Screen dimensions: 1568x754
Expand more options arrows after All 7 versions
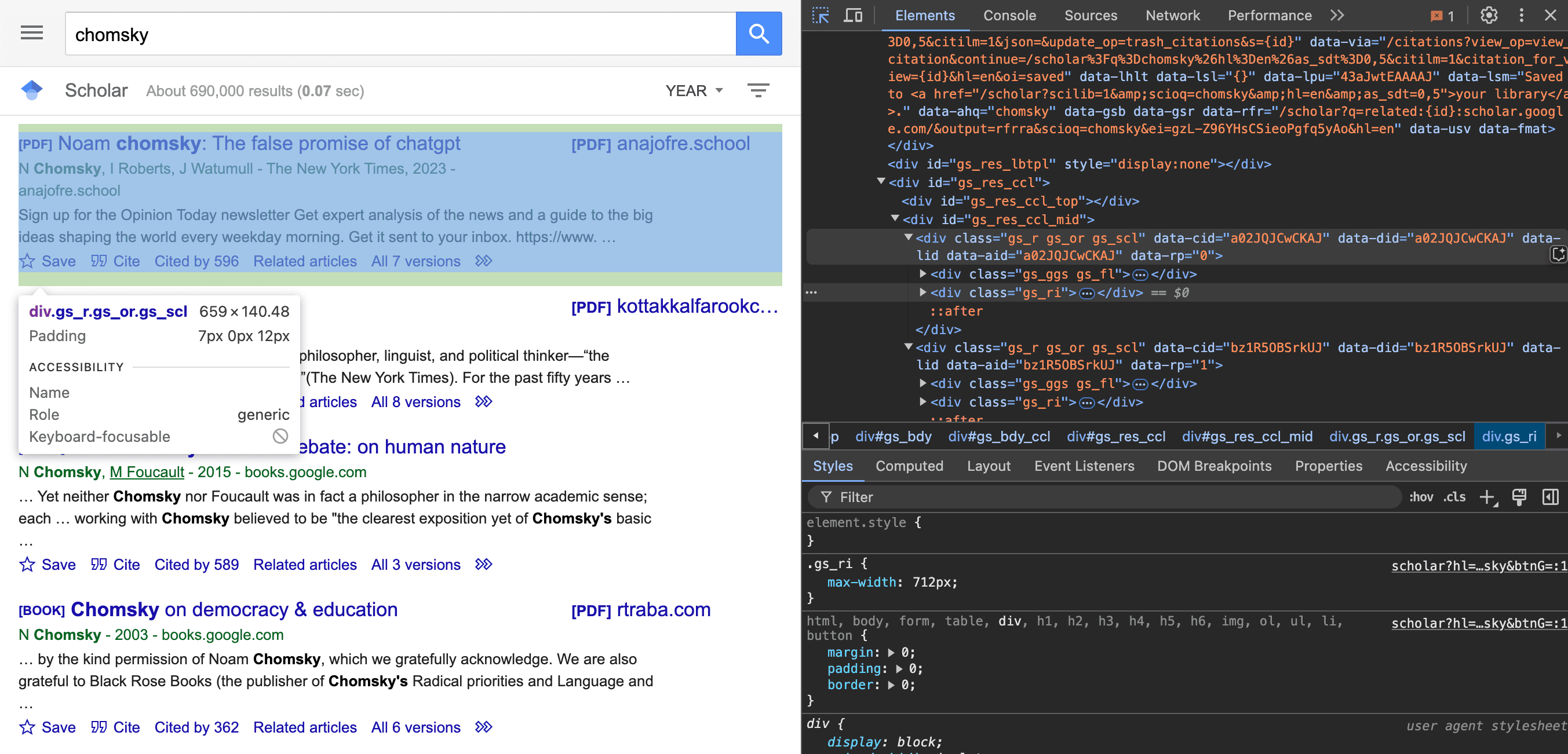[483, 261]
